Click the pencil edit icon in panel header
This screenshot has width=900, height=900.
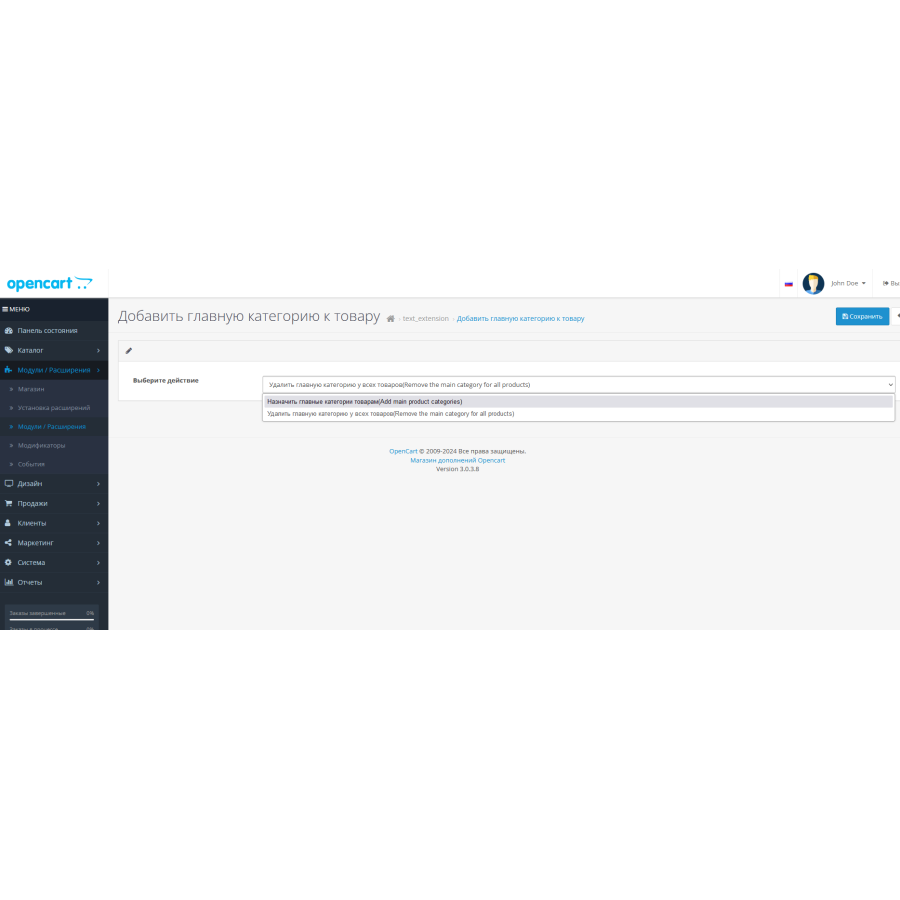coord(129,351)
